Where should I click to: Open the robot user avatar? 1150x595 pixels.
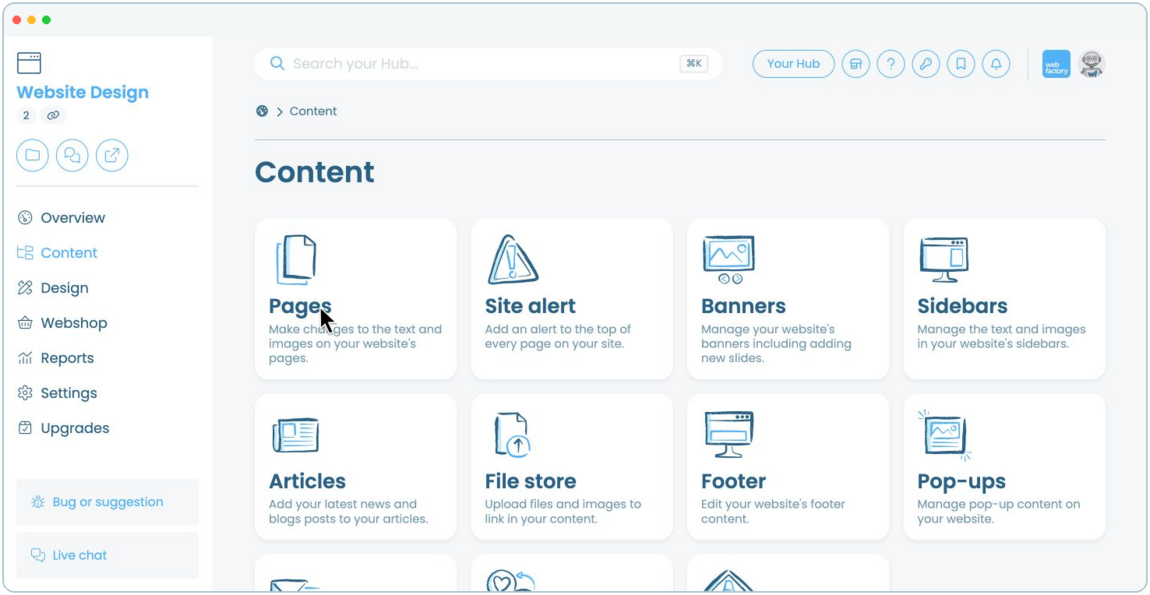click(x=1092, y=64)
